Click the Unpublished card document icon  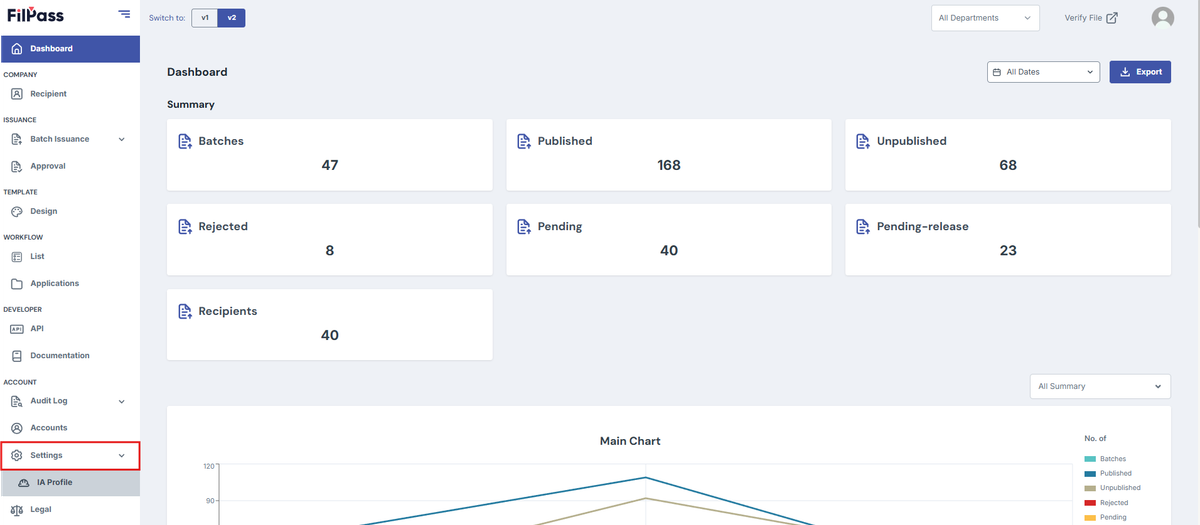(863, 141)
